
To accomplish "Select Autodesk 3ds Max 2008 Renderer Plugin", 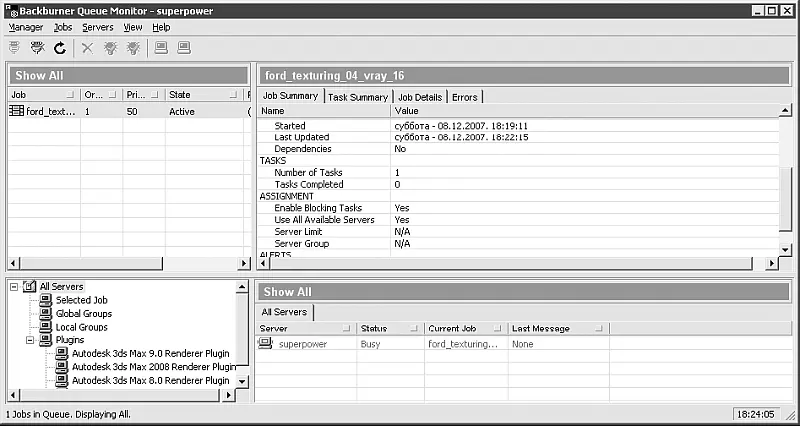I will 154,367.
